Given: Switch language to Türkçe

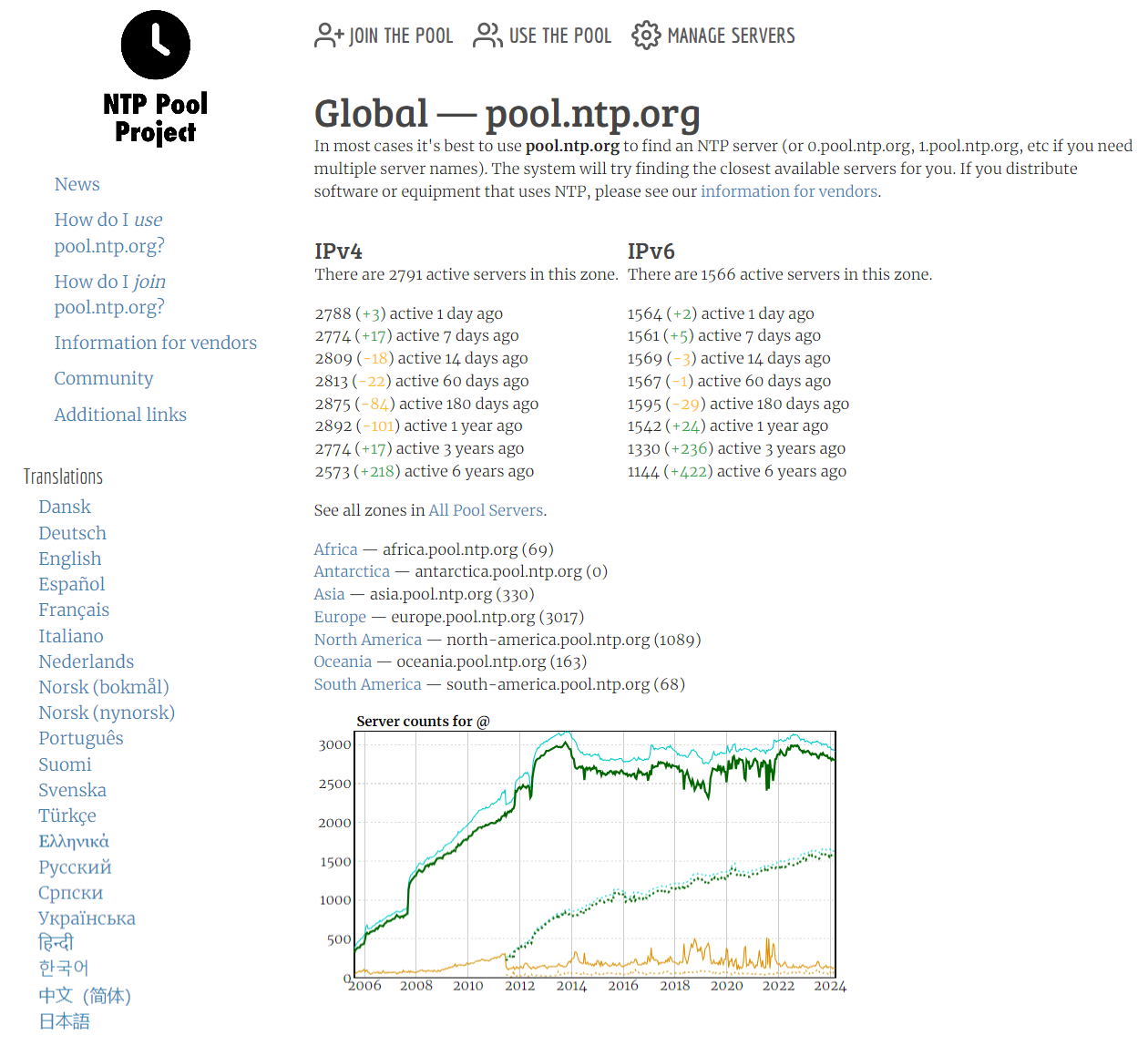Looking at the screenshot, I should [67, 815].
